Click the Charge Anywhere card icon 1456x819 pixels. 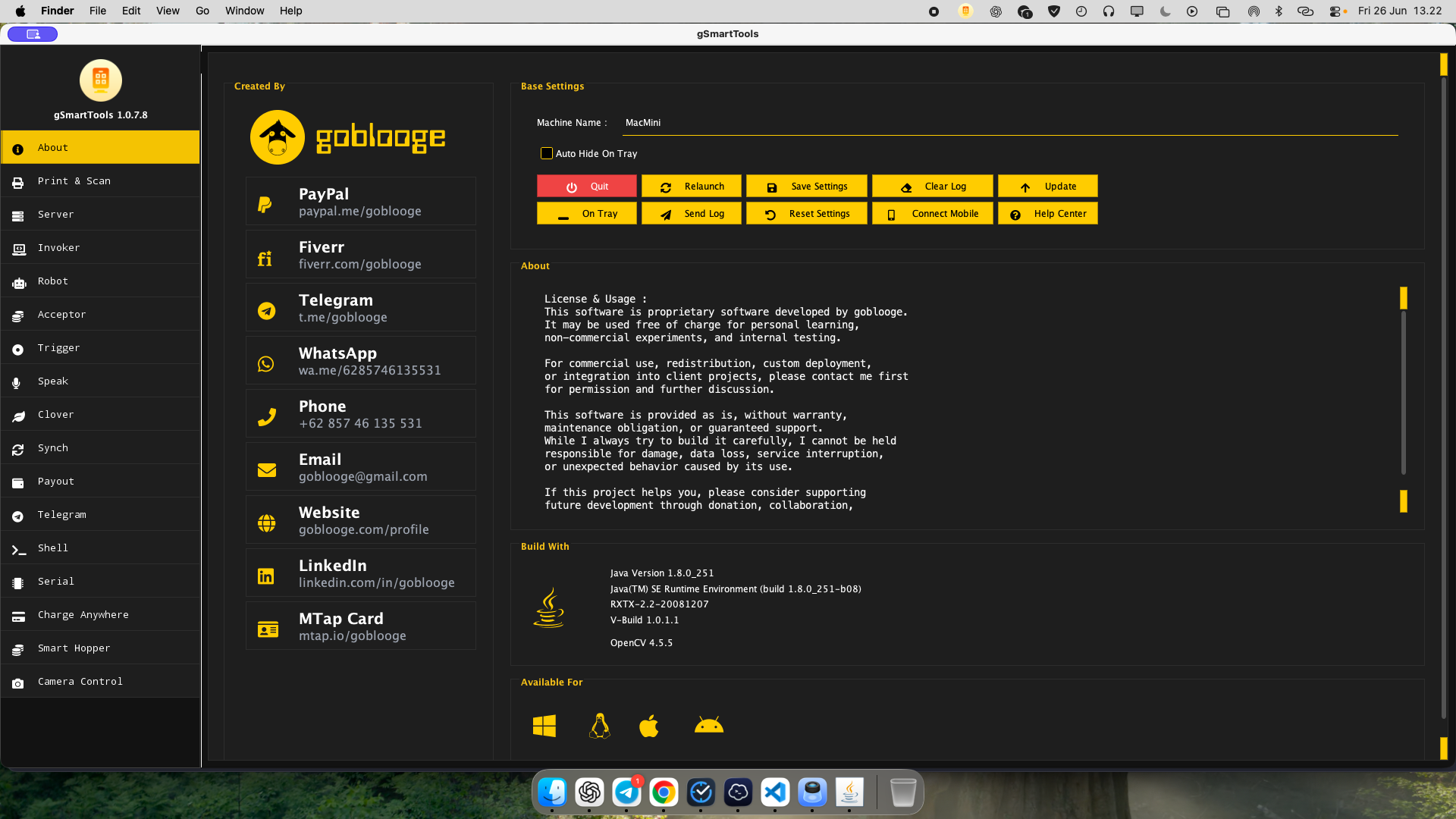18,617
